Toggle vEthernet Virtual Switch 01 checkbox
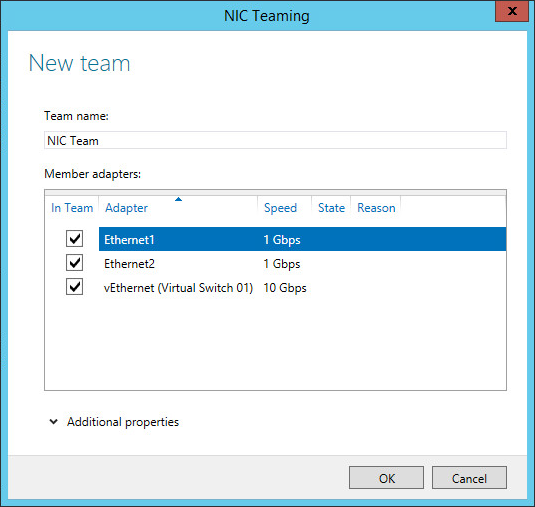Viewport: 535px width, 507px height. point(74,287)
